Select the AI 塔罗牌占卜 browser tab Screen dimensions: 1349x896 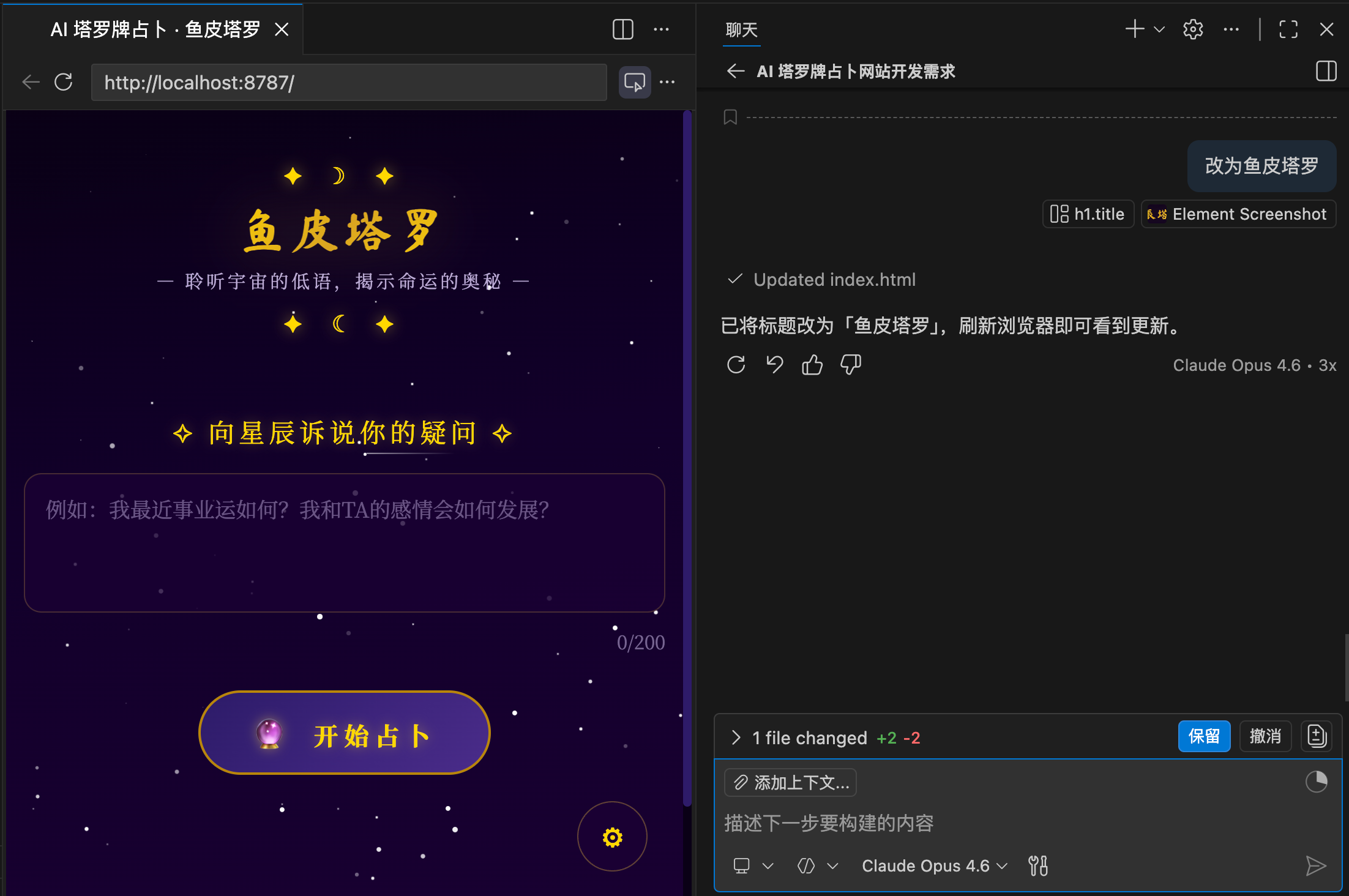[156, 29]
